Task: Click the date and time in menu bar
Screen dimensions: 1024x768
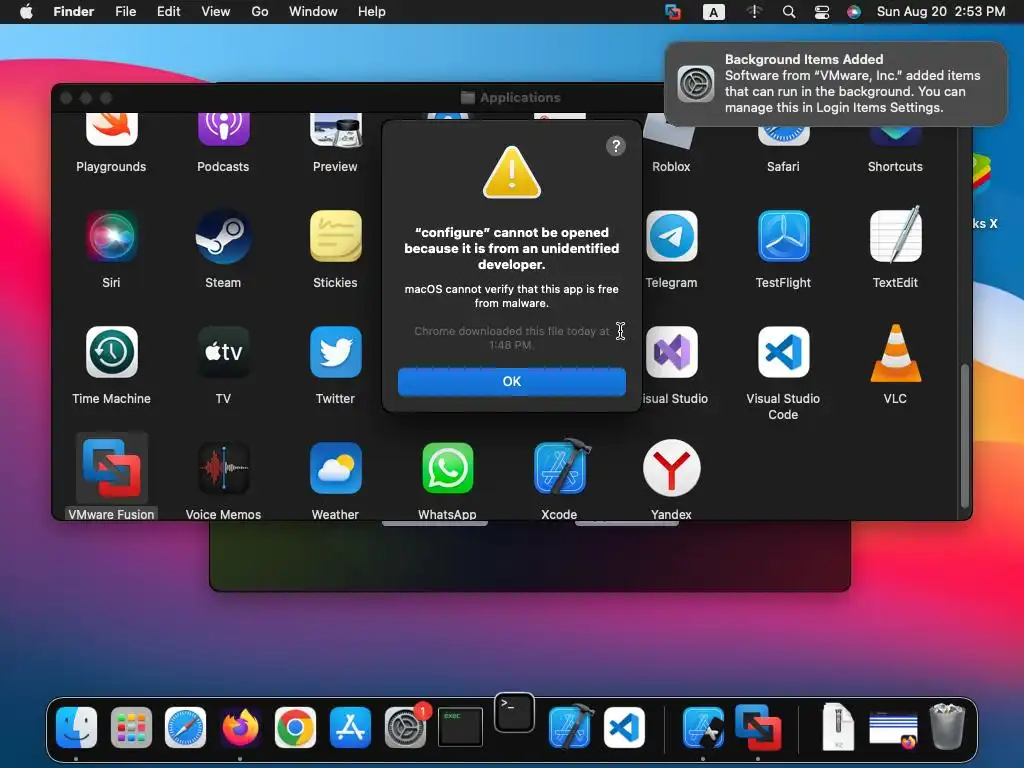Action: tap(940, 12)
